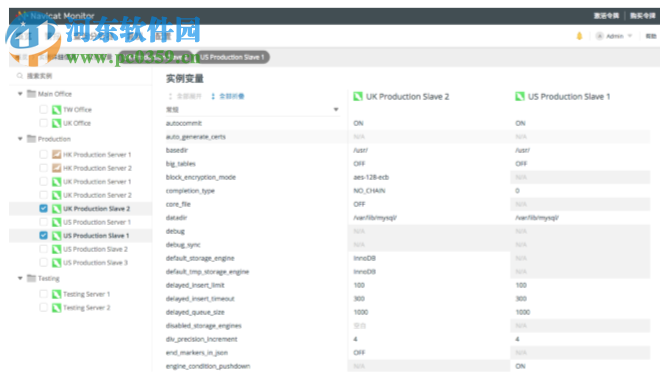Uncheck the US Production Slave 1 checkbox
Screen dimensions: 660x377
point(43,235)
